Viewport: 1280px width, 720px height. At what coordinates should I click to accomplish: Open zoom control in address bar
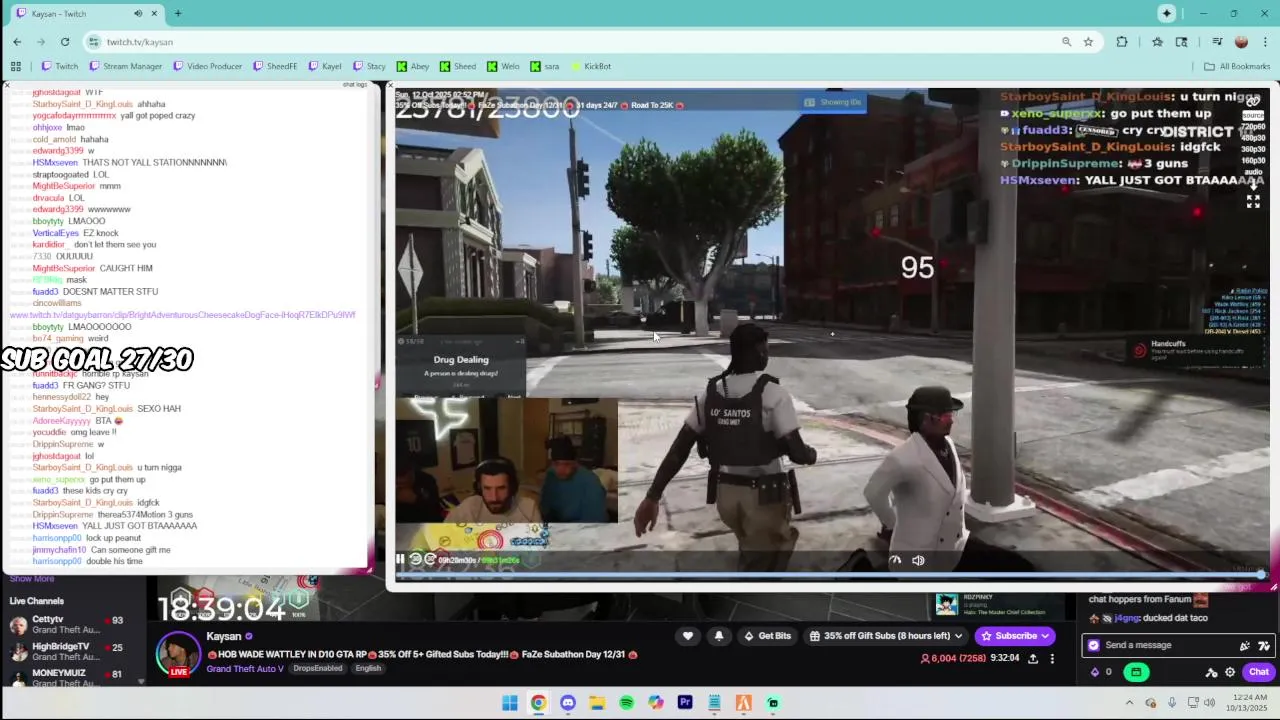click(x=1066, y=42)
